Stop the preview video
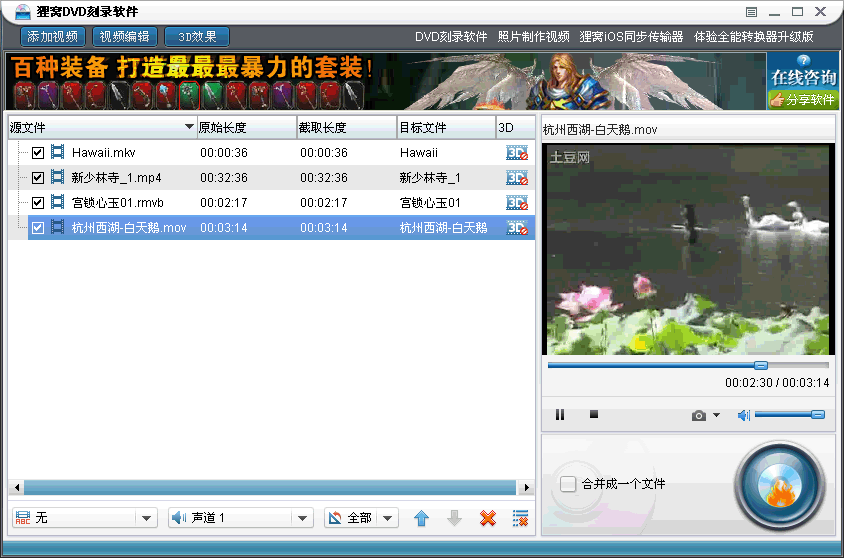The width and height of the screenshot is (844, 558). click(x=594, y=414)
